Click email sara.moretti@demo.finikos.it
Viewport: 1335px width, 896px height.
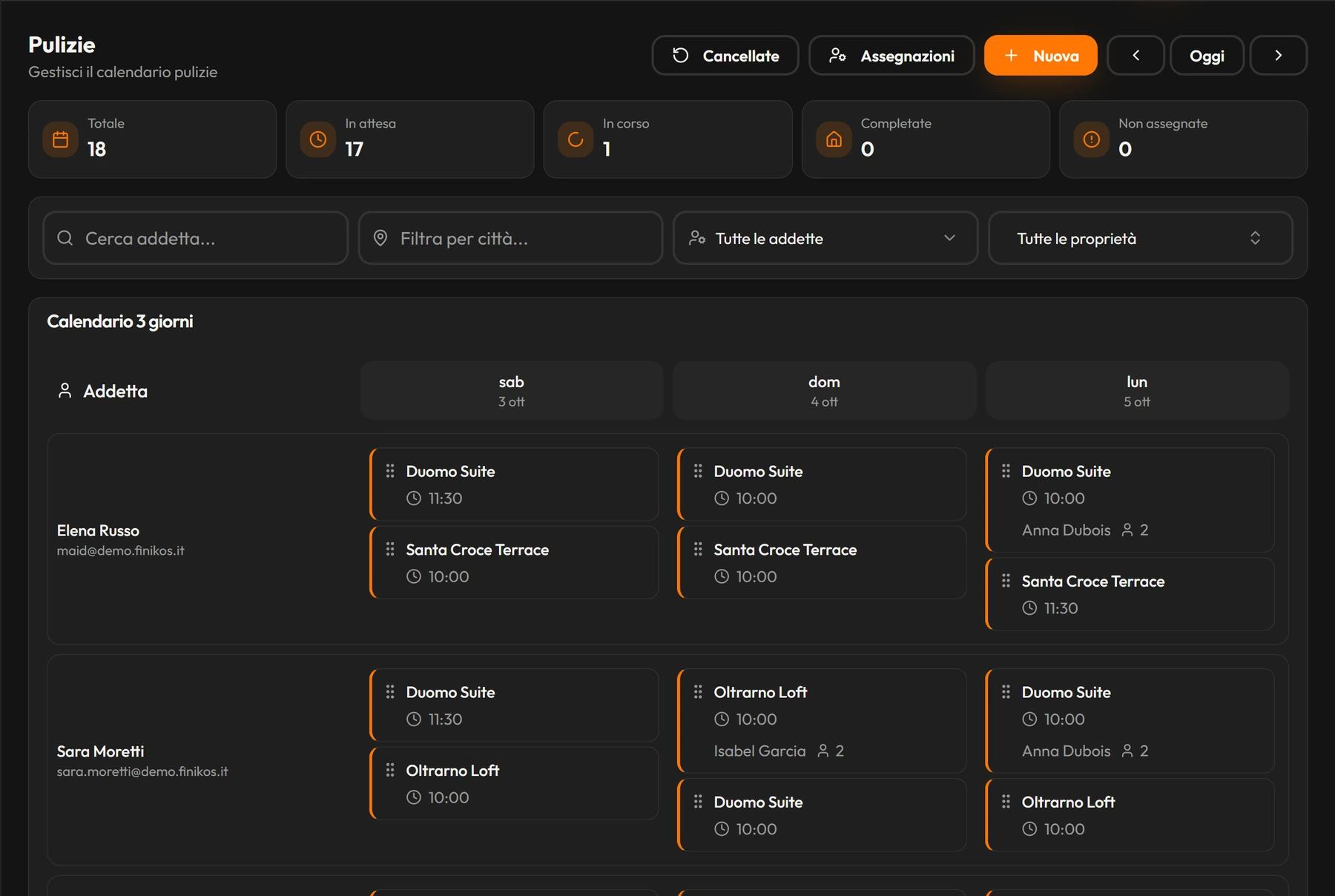pyautogui.click(x=142, y=771)
